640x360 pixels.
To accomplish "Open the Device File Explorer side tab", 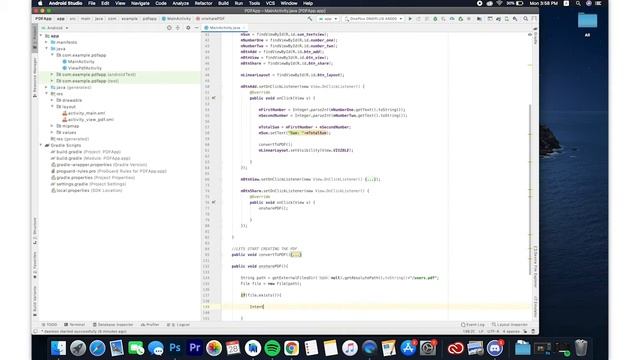I will (535, 266).
